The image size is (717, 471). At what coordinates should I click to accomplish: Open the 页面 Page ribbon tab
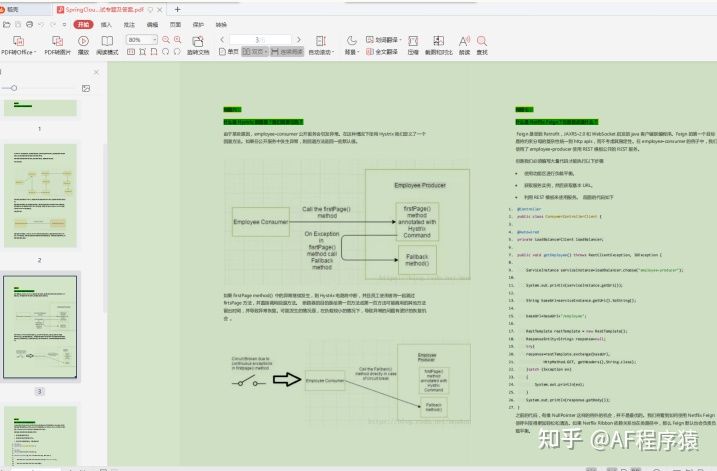pos(176,25)
